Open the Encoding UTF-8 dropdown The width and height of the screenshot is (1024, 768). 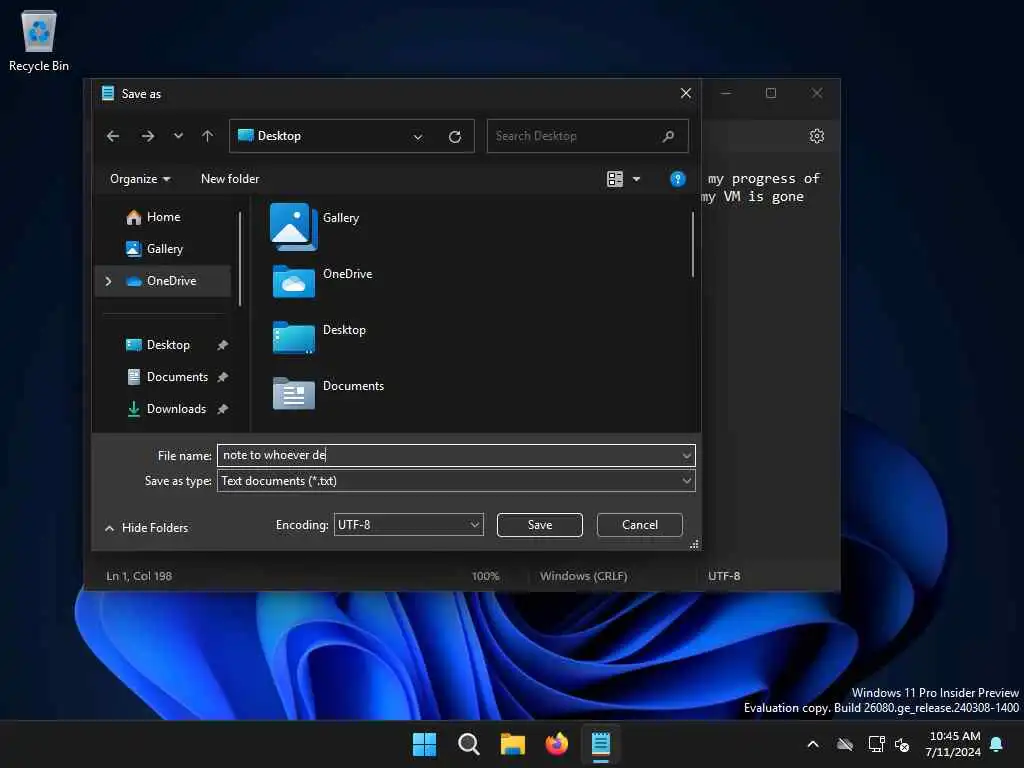click(x=409, y=524)
